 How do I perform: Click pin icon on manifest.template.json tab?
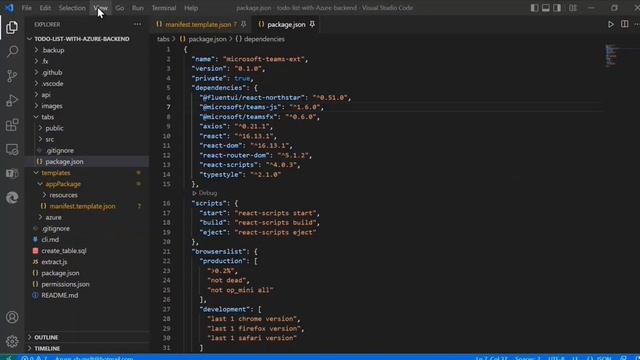(244, 24)
